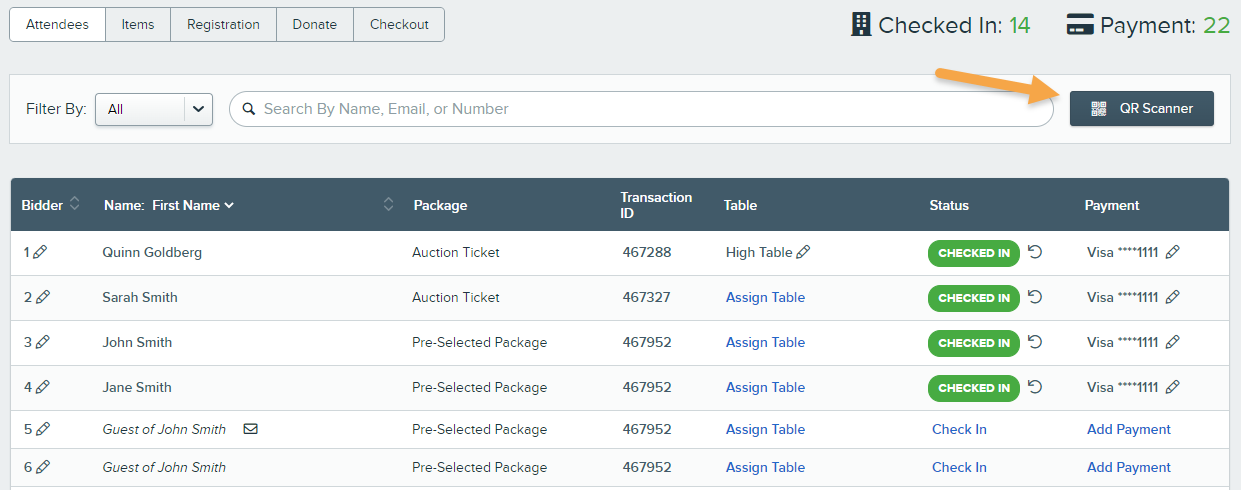Assign Table for John Smith
The image size is (1241, 490).
pos(765,343)
